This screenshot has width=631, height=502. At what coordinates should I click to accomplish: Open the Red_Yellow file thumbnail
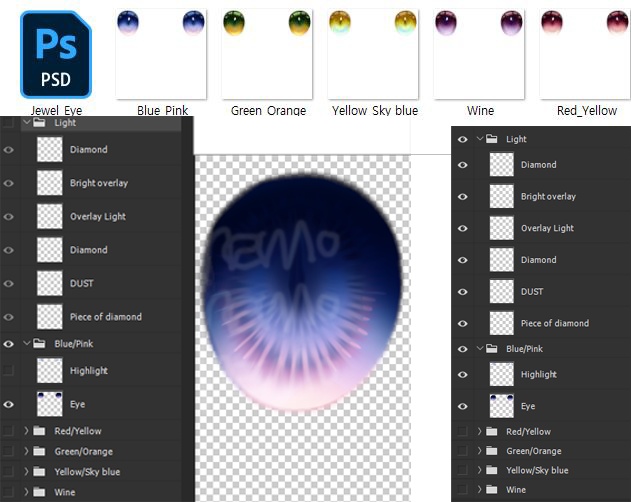tap(585, 54)
